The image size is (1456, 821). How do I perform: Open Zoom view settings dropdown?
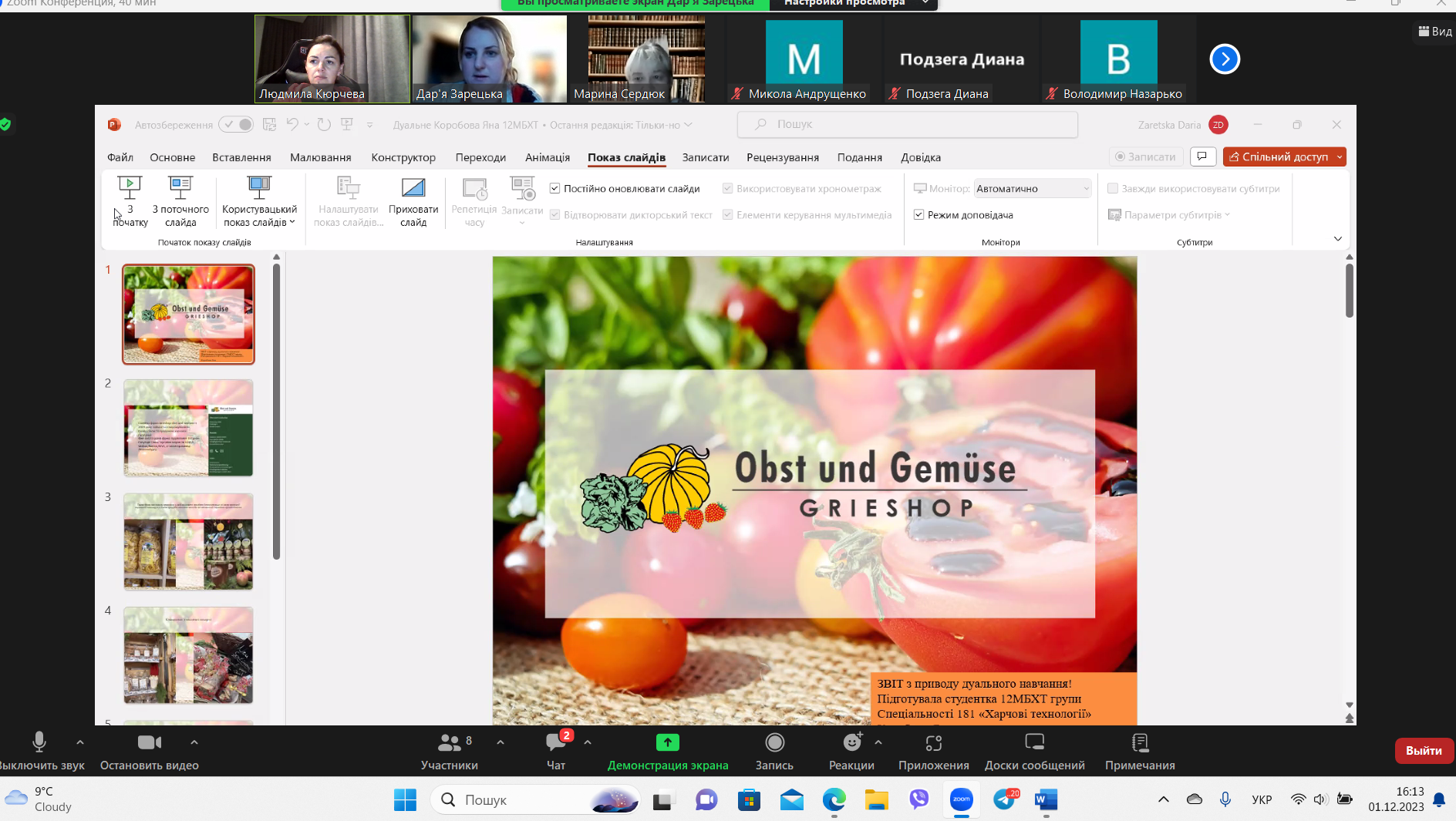(x=853, y=4)
